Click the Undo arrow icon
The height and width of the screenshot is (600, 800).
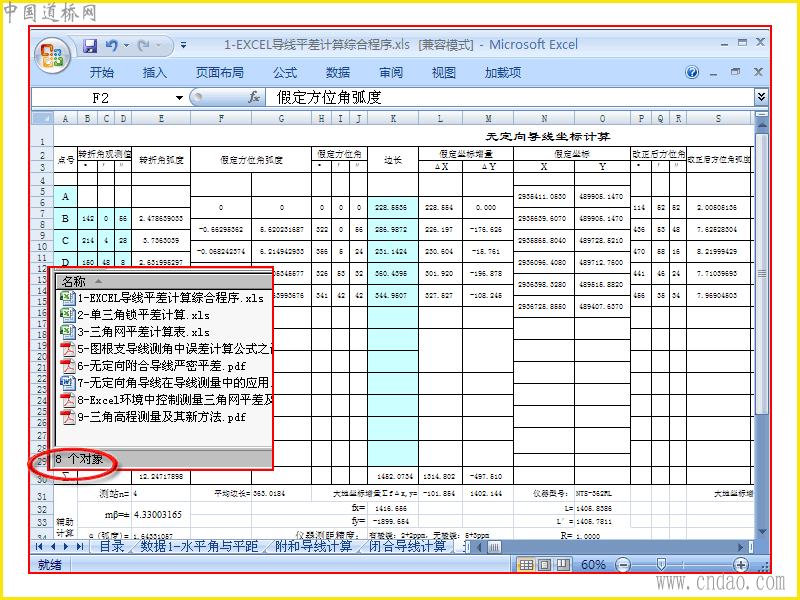click(112, 45)
